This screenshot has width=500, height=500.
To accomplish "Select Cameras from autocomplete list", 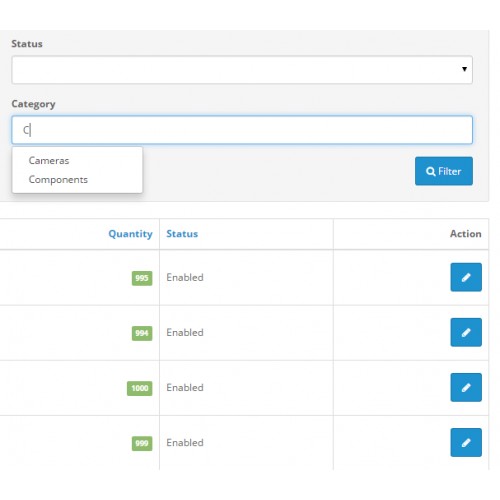I will pos(49,161).
